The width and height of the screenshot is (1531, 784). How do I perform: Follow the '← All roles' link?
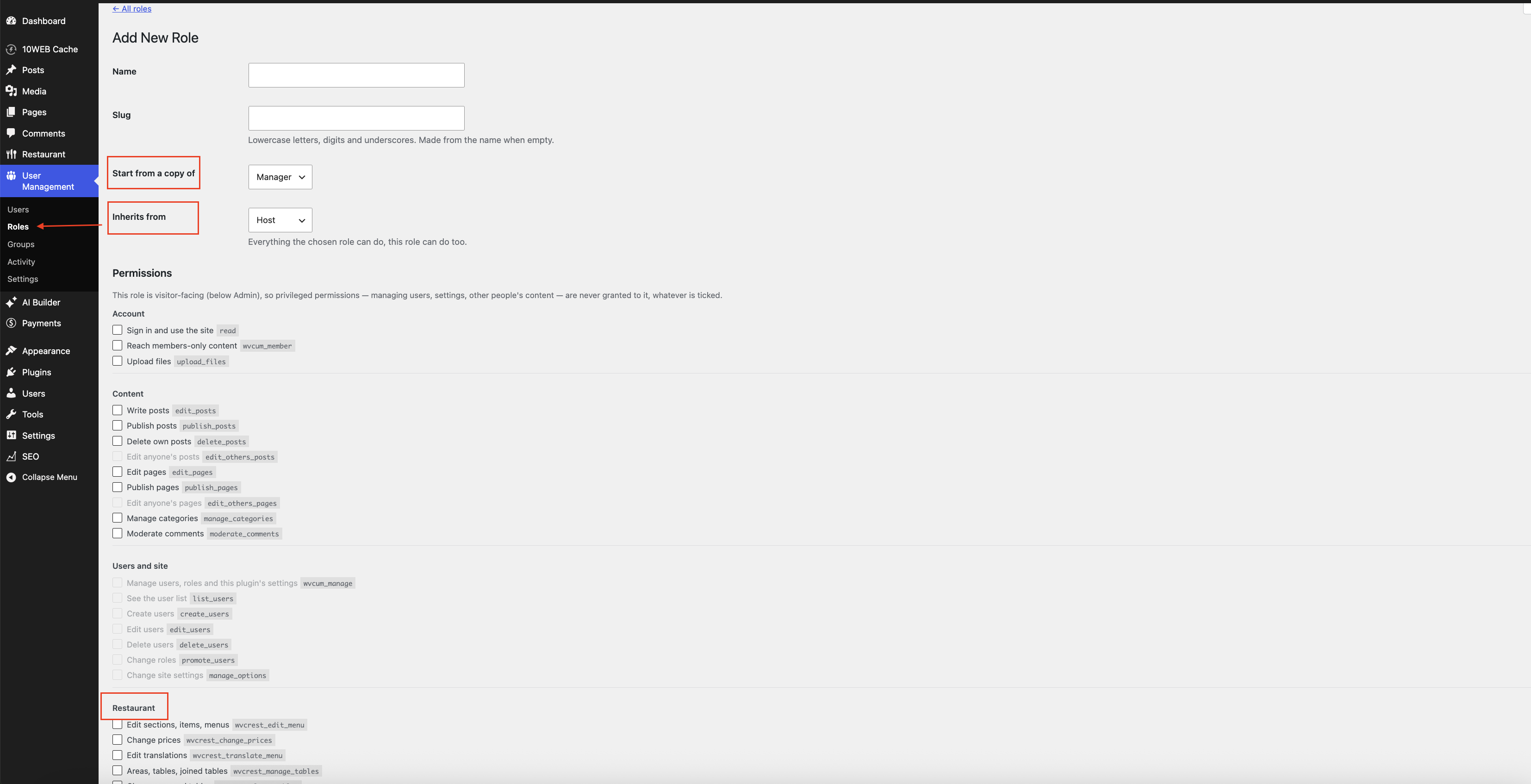132,8
